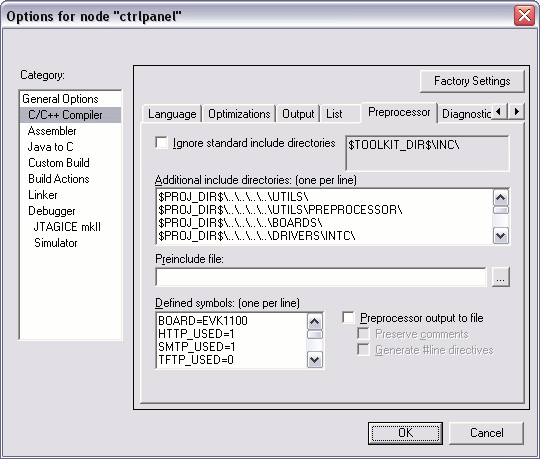
Task: Show earlier tabs with left arrow
Action: (x=498, y=112)
